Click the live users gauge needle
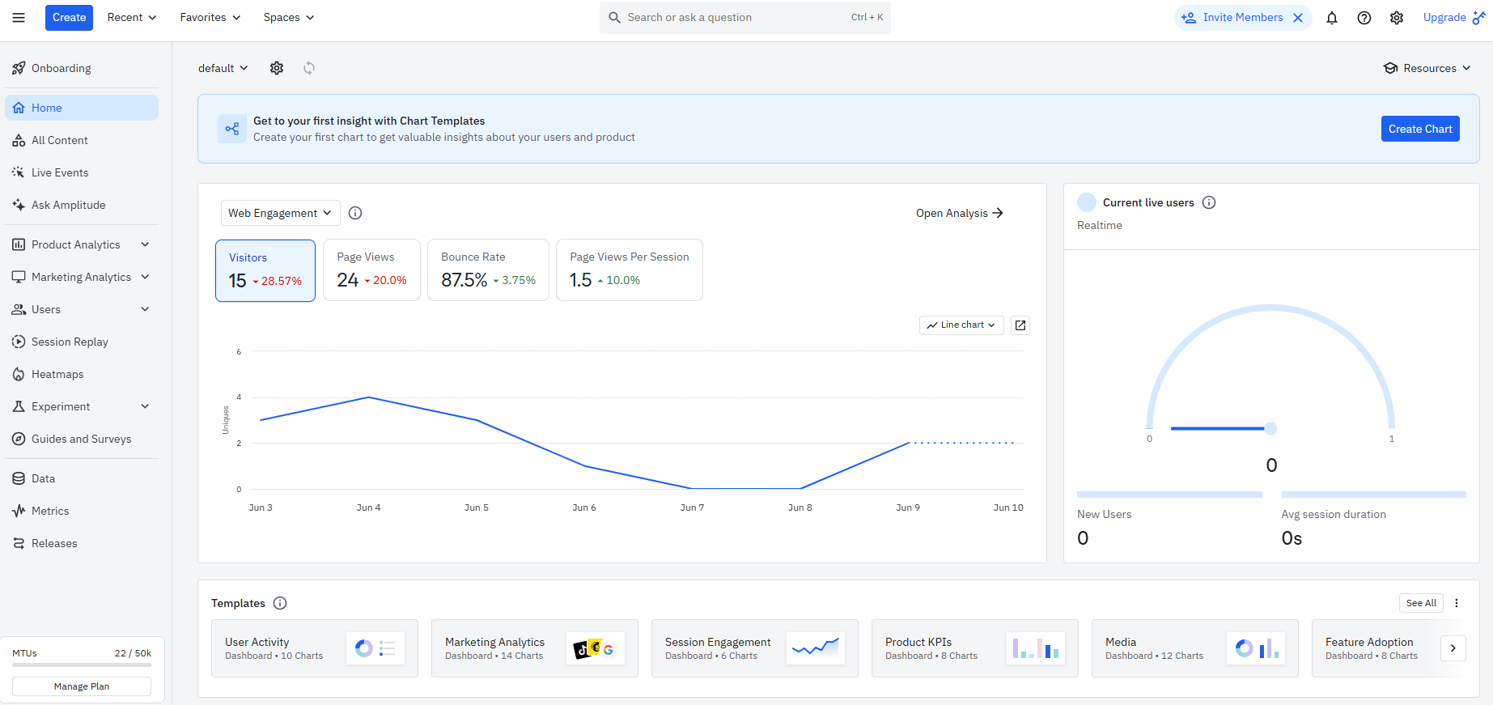 coord(1223,428)
